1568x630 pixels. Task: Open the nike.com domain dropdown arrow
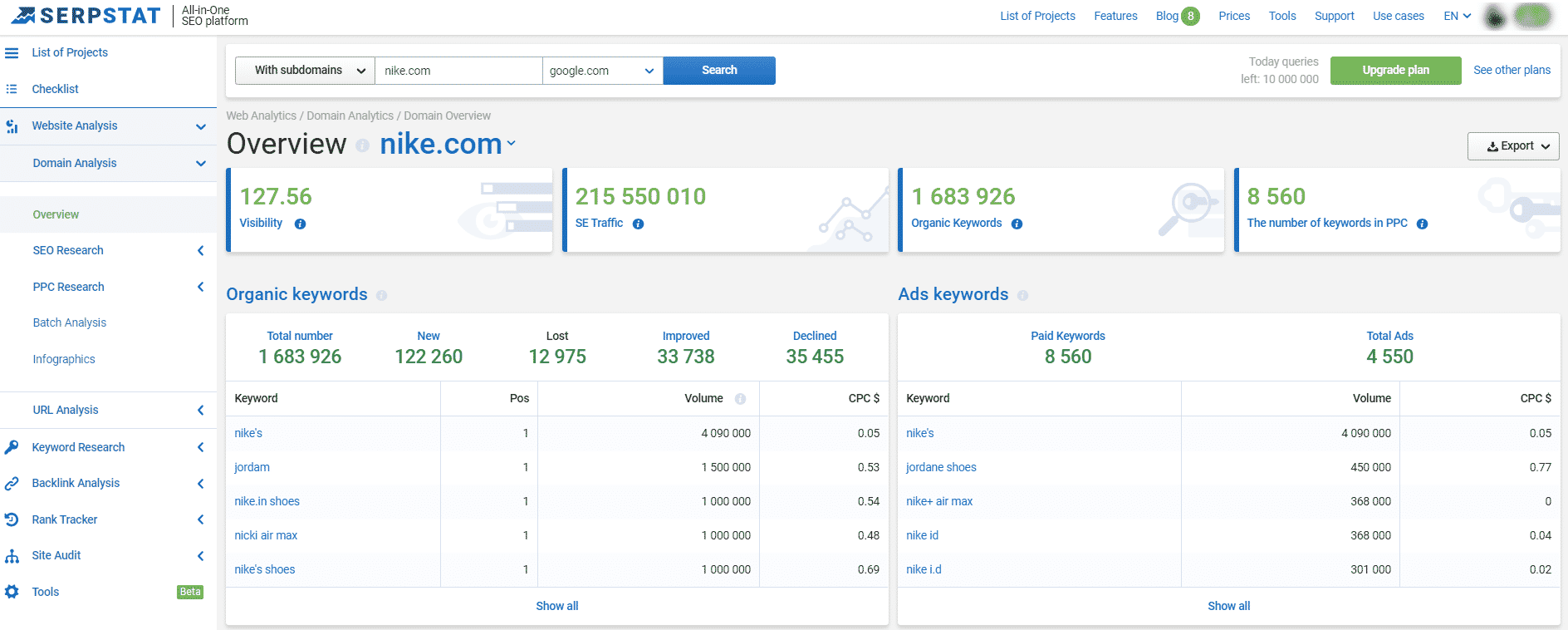coord(512,144)
